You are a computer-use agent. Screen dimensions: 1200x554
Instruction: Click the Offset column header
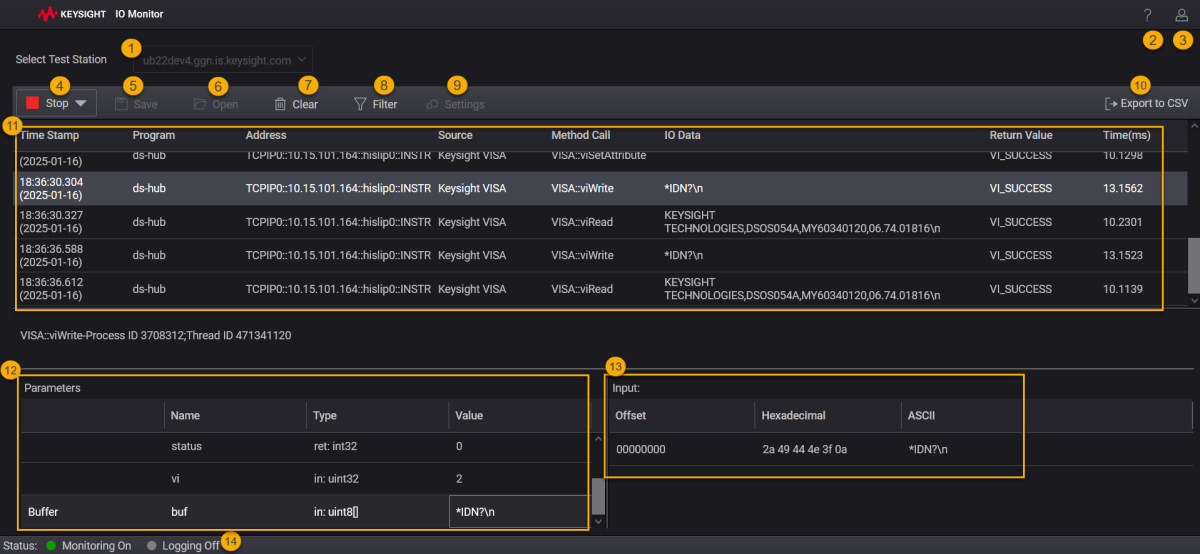[x=630, y=415]
